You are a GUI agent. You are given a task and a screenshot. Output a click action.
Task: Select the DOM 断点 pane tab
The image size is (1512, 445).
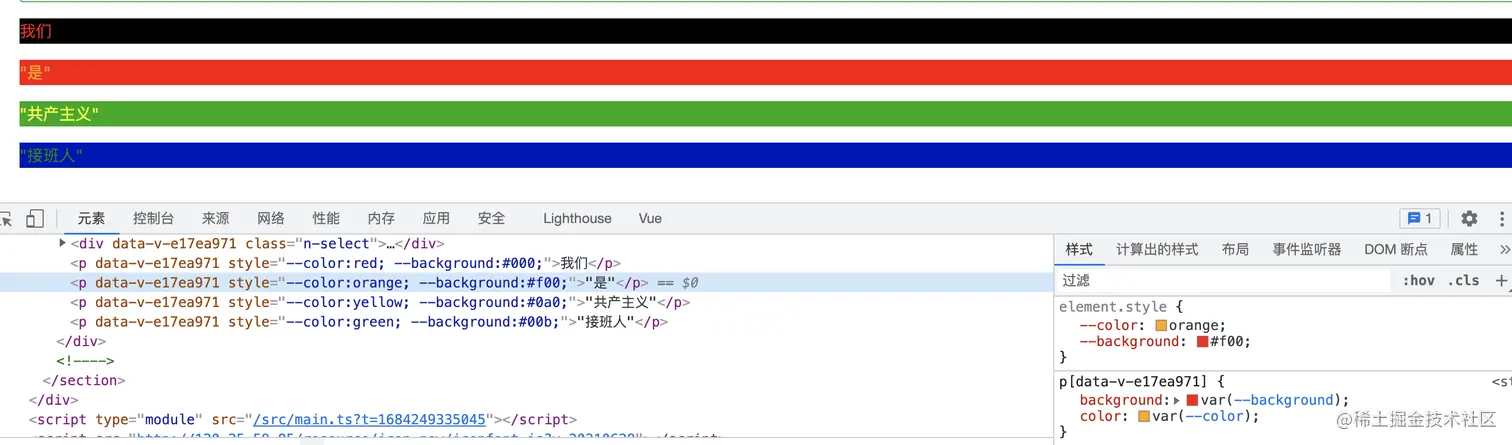coord(1396,249)
